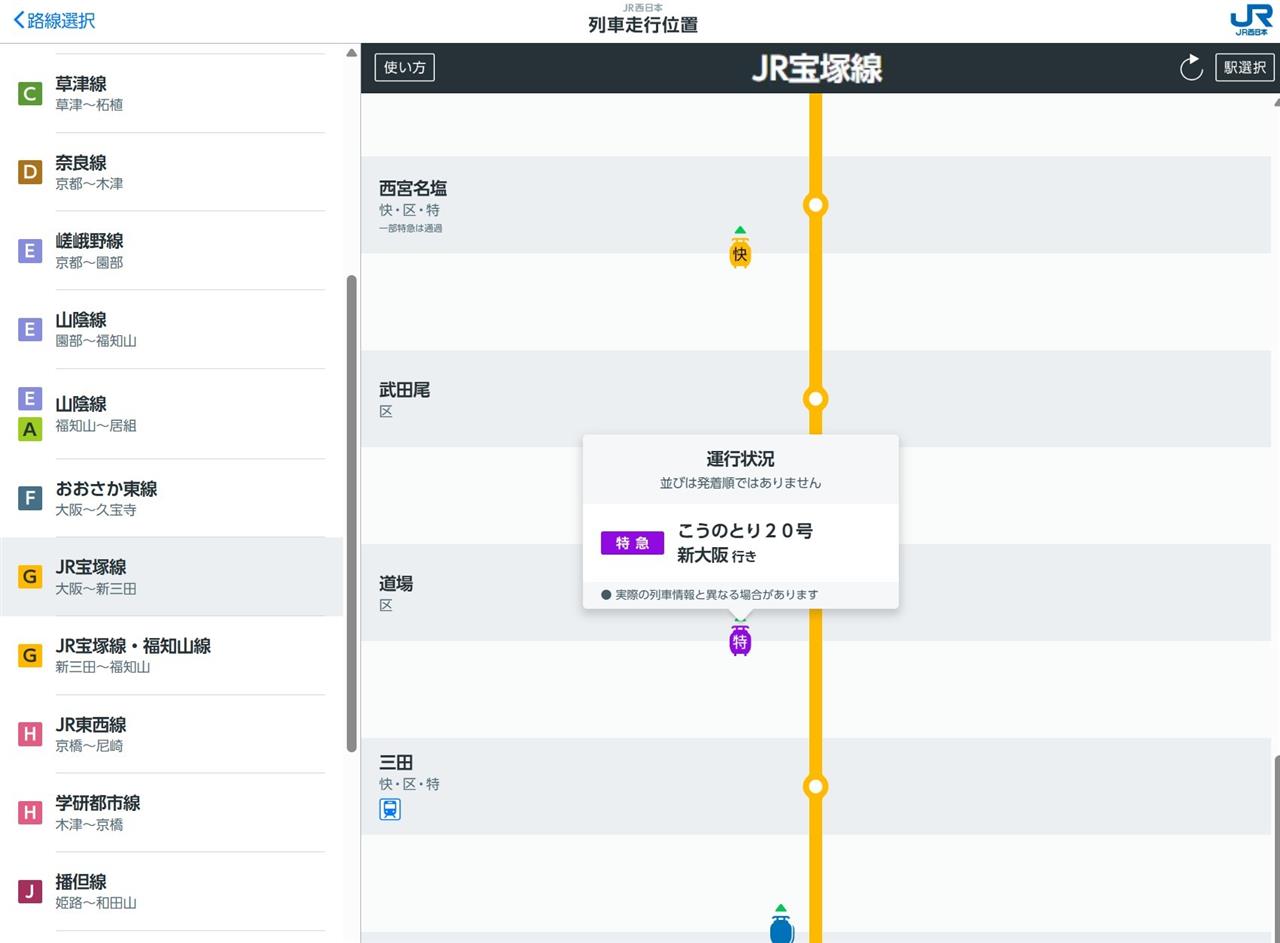Click the purple 特 express train icon
Viewport: 1280px width, 943px height.
pos(740,640)
